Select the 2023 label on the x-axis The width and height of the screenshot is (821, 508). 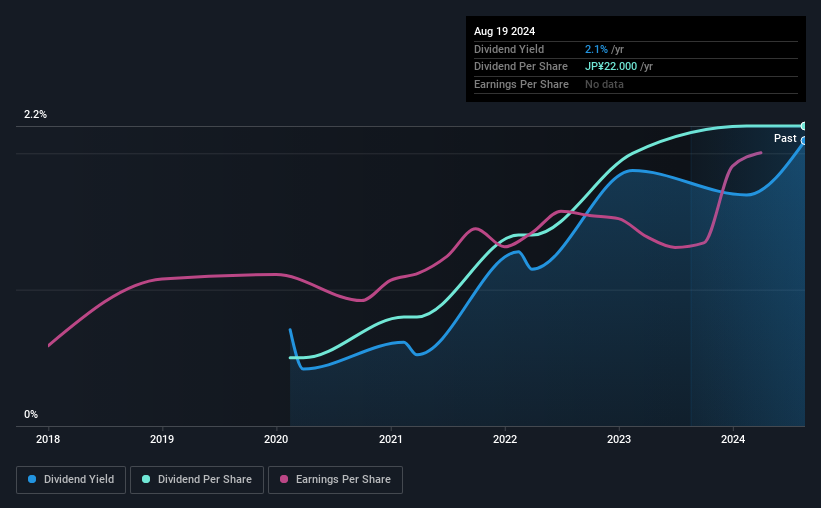[x=619, y=439]
